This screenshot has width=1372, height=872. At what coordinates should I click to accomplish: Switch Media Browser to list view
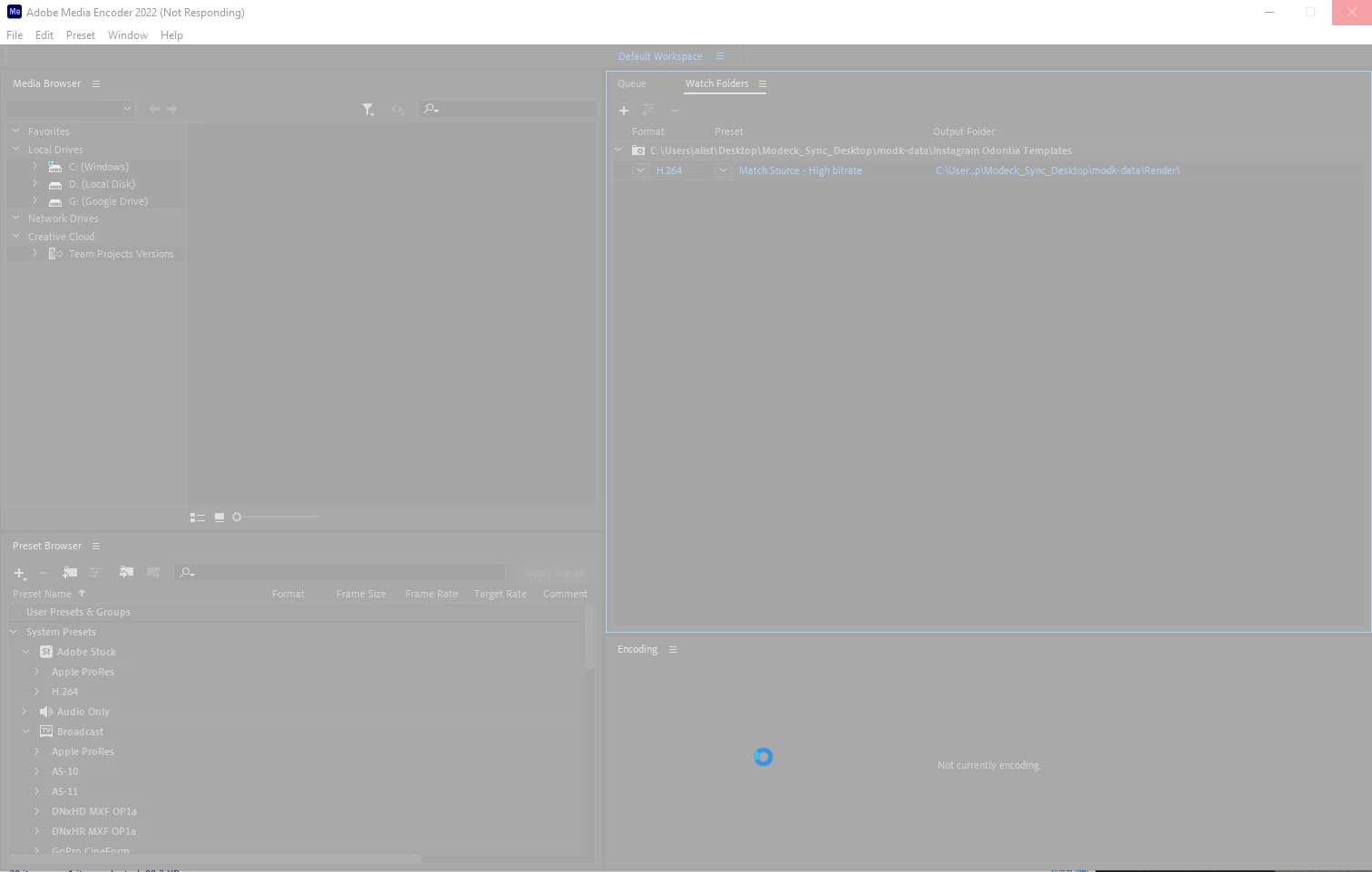tap(197, 518)
